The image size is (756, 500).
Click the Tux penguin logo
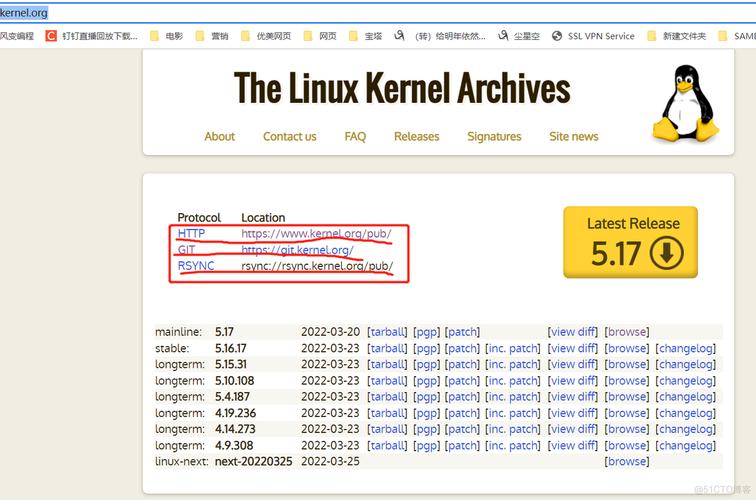[x=686, y=104]
